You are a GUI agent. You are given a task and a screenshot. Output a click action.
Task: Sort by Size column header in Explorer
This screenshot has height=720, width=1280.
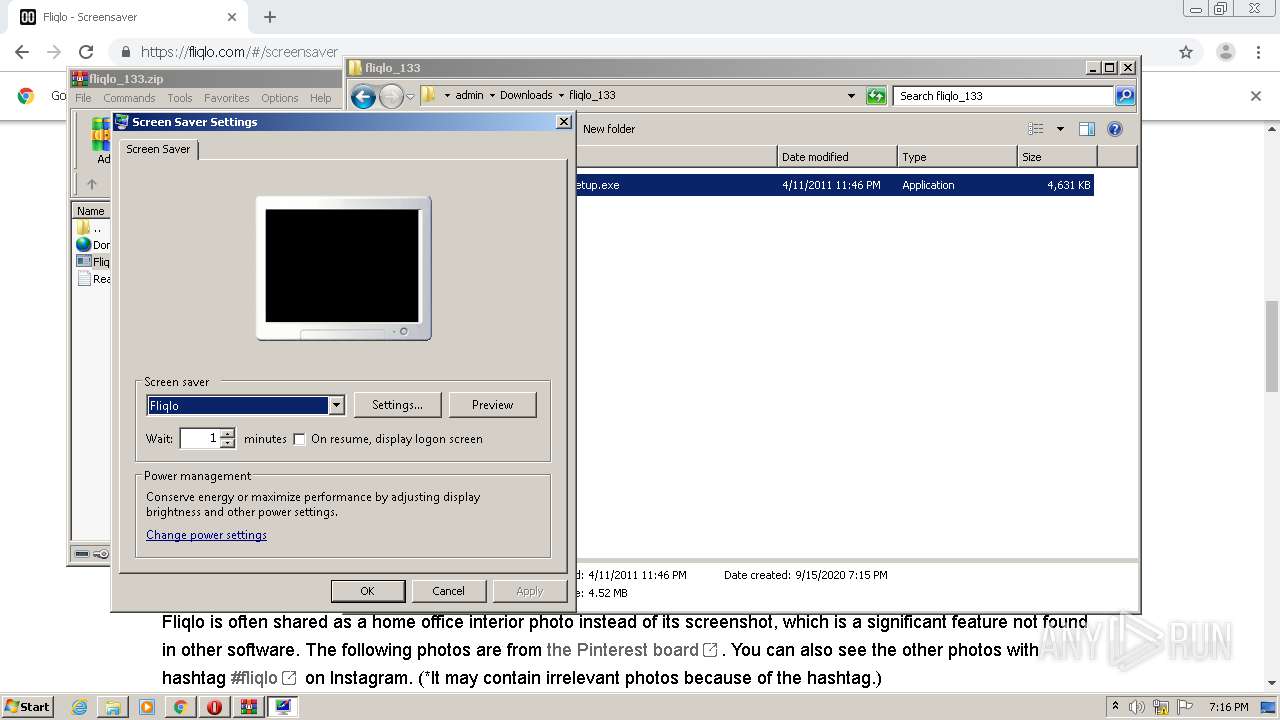[x=1057, y=157]
